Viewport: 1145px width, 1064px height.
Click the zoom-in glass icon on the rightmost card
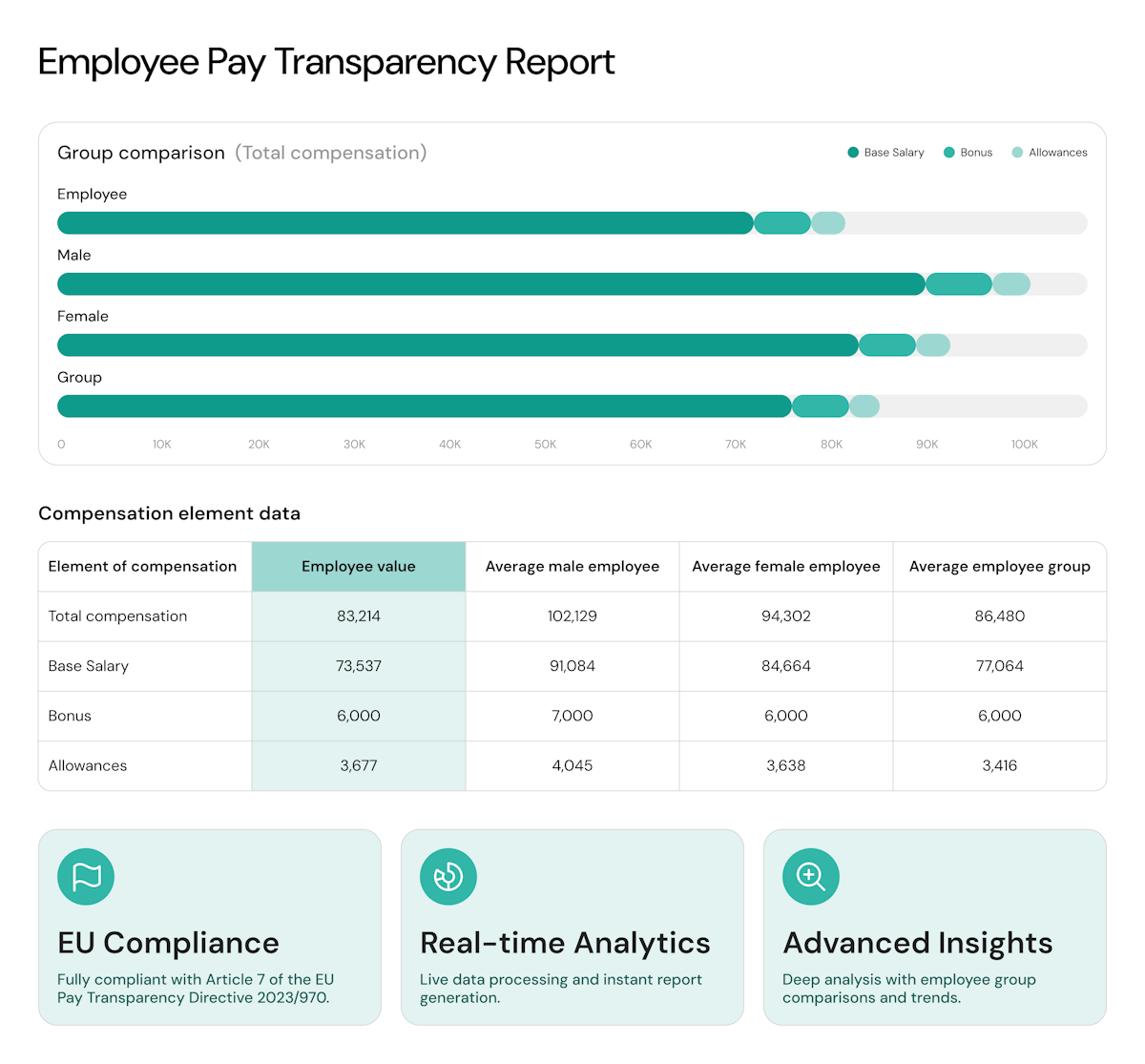pyautogui.click(x=810, y=876)
